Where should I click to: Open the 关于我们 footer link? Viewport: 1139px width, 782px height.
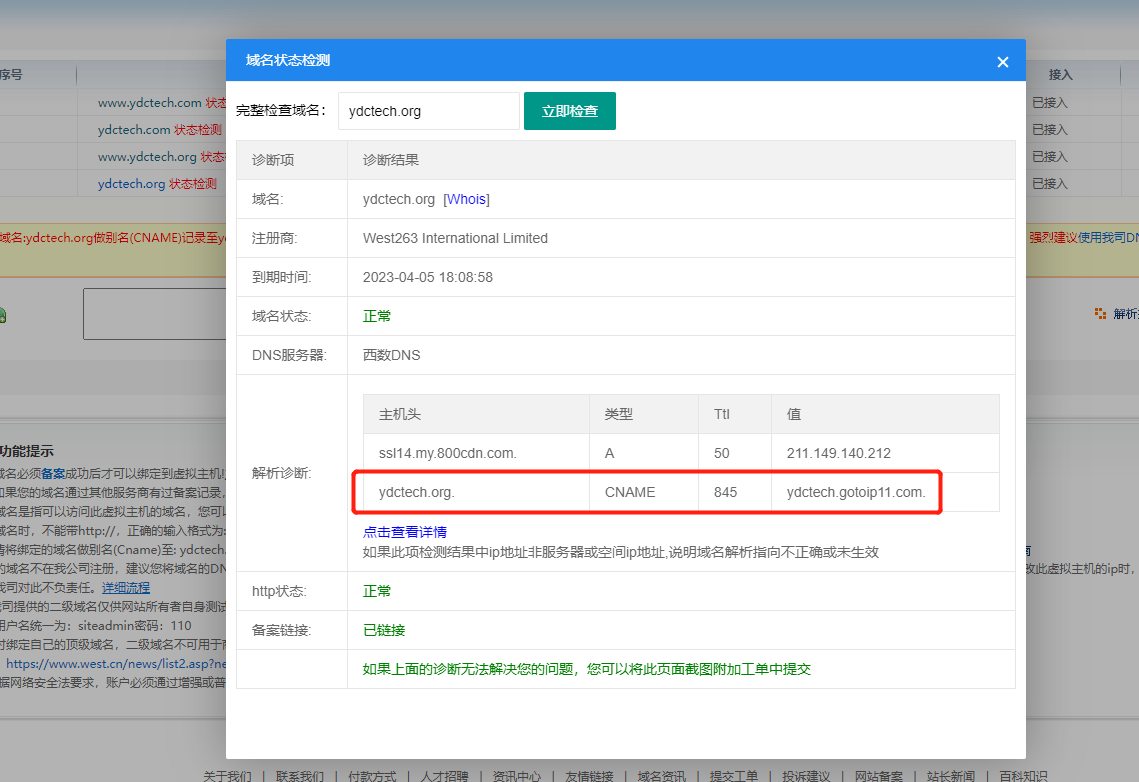pos(227,776)
